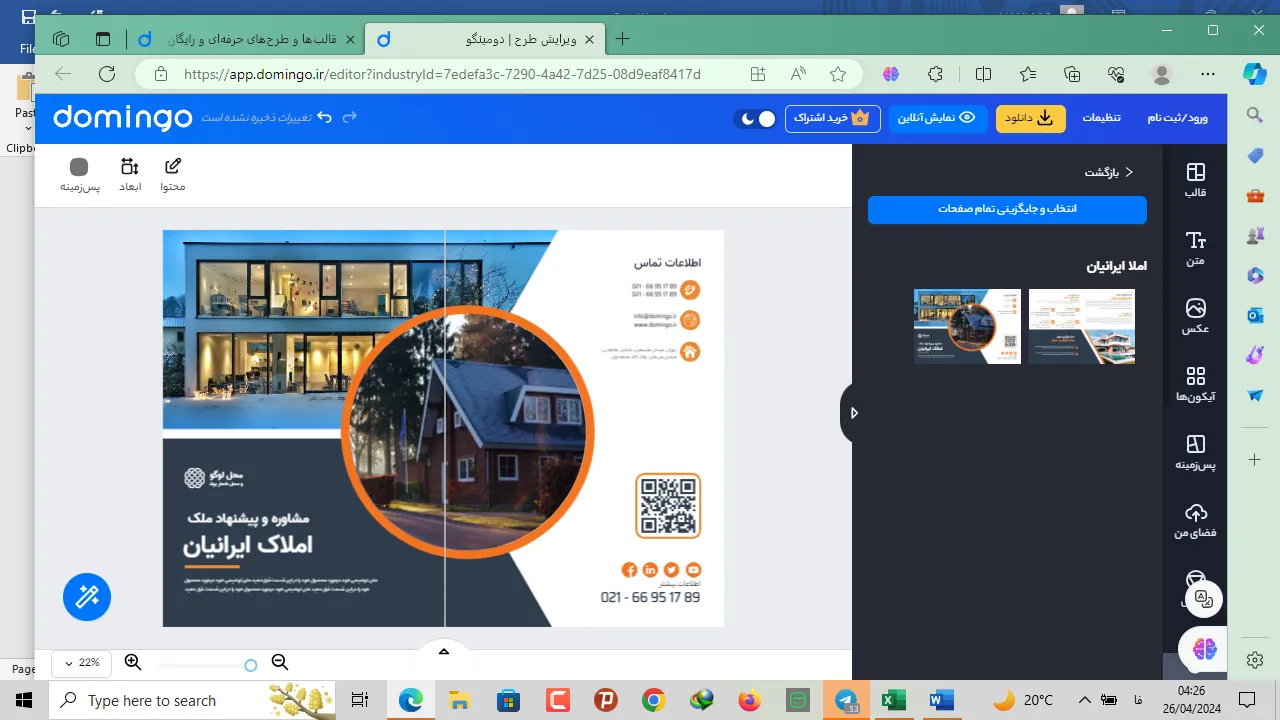
Task: Click the browser refresh button
Action: coord(107,74)
